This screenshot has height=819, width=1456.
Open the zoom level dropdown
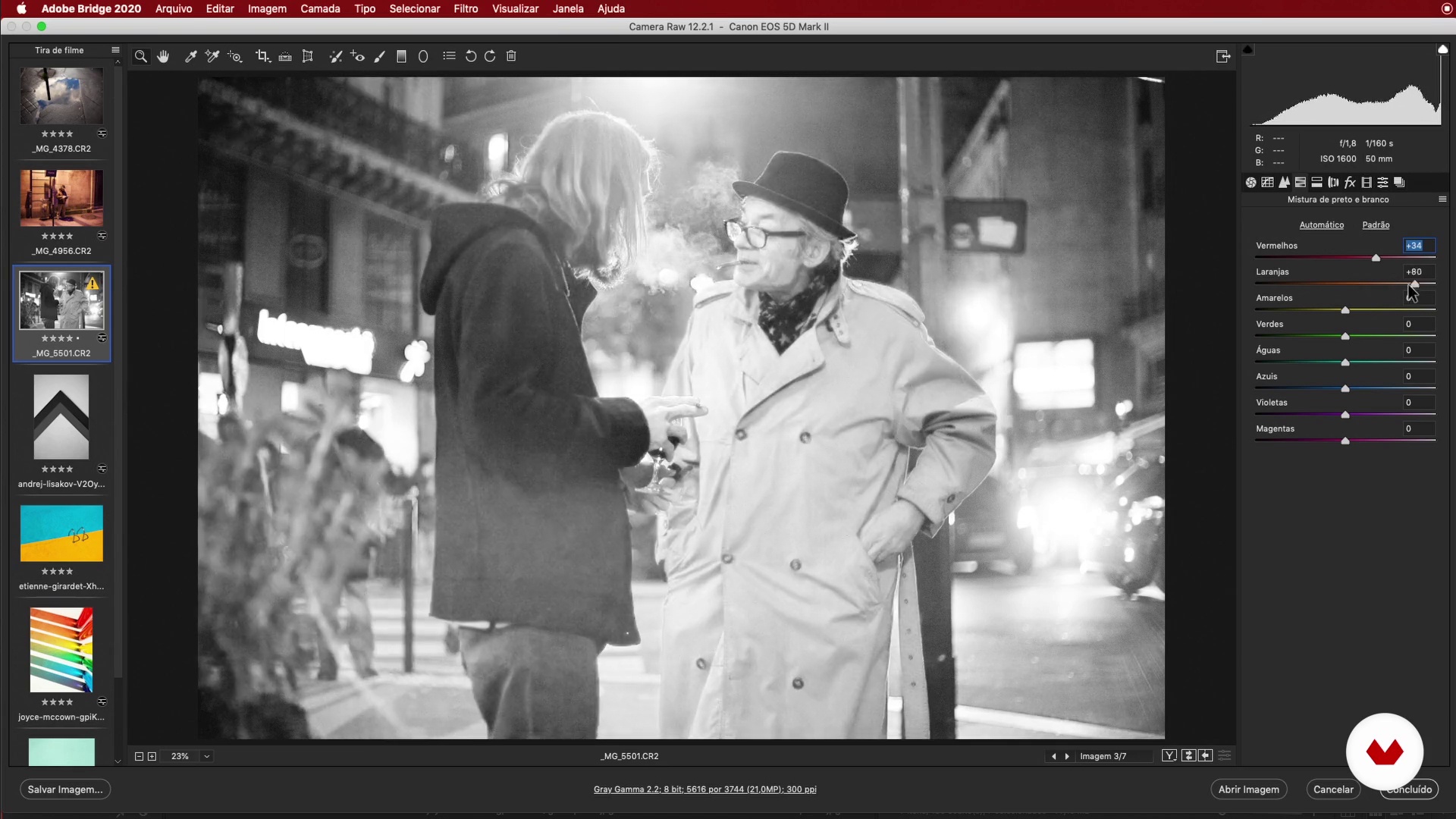pyautogui.click(x=206, y=756)
